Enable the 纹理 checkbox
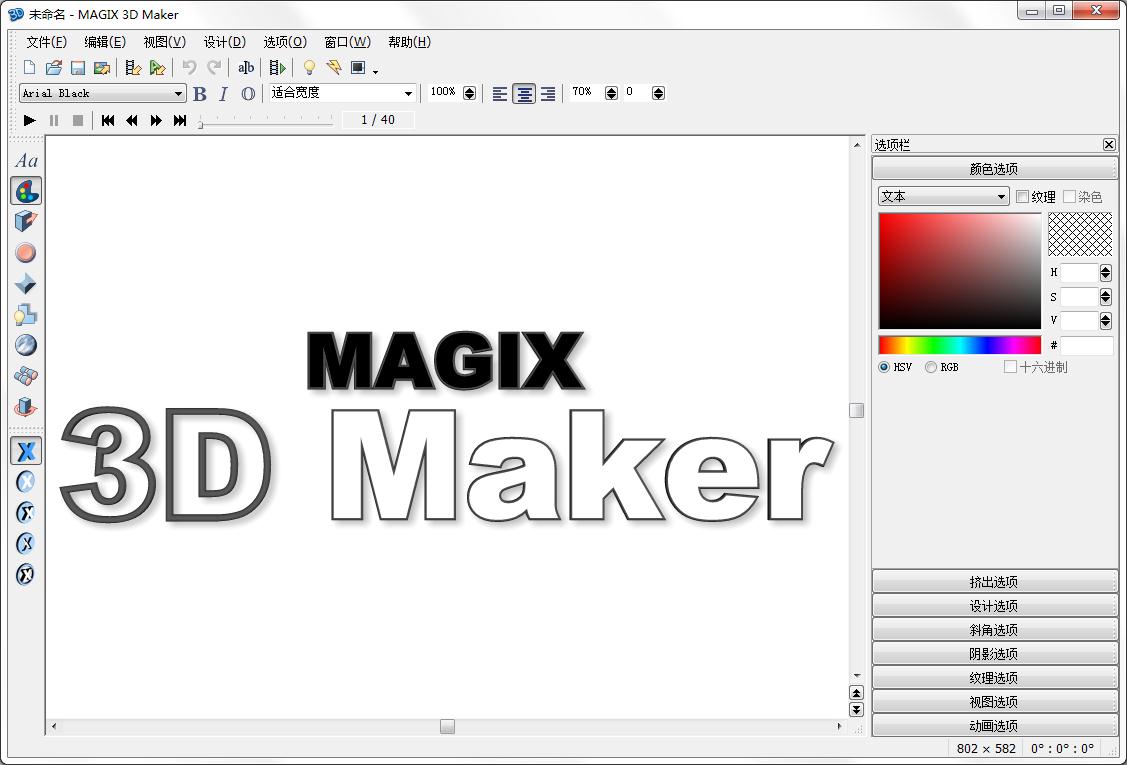 point(1022,196)
